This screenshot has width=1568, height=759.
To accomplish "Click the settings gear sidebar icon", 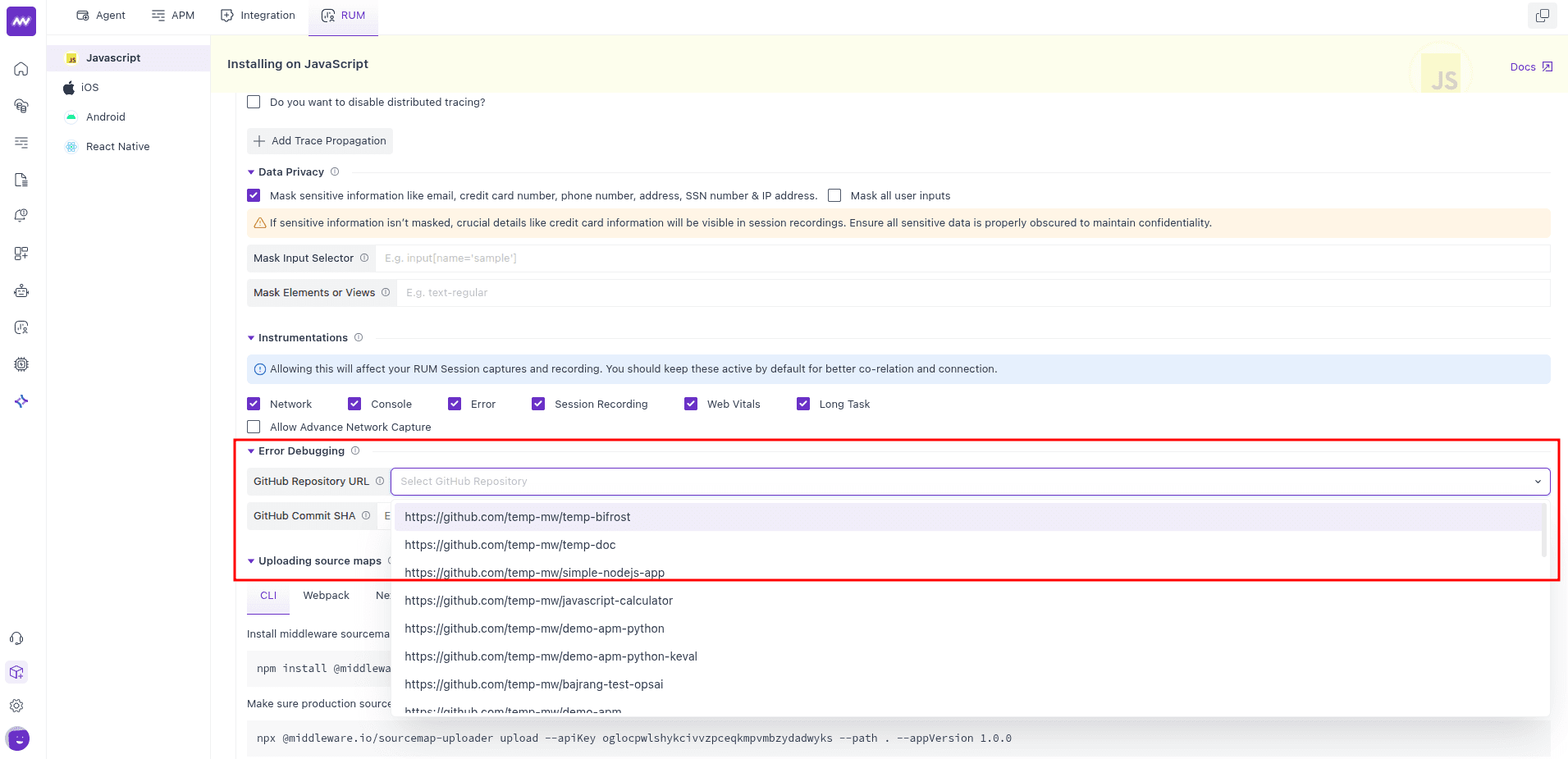I will click(16, 706).
